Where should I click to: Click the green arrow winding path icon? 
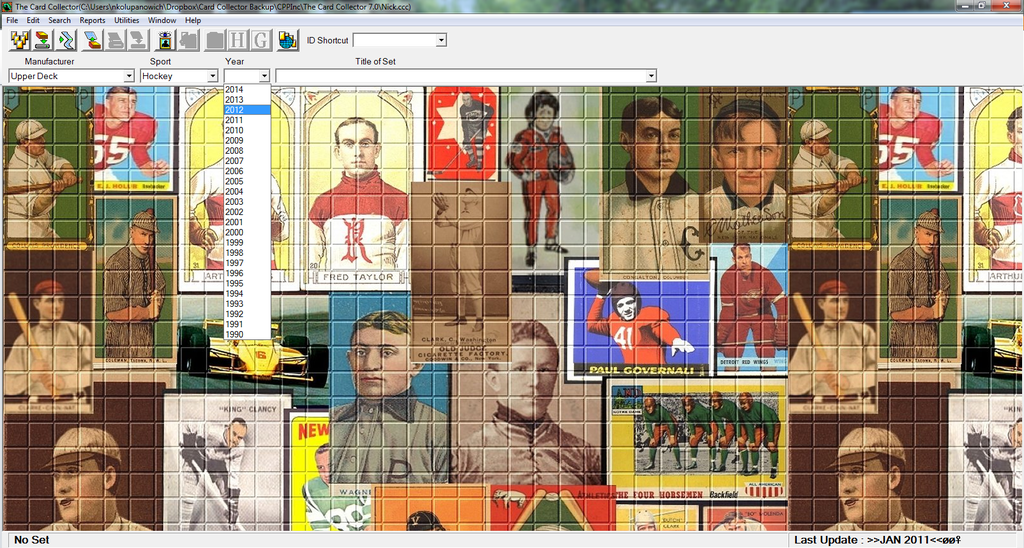click(67, 40)
